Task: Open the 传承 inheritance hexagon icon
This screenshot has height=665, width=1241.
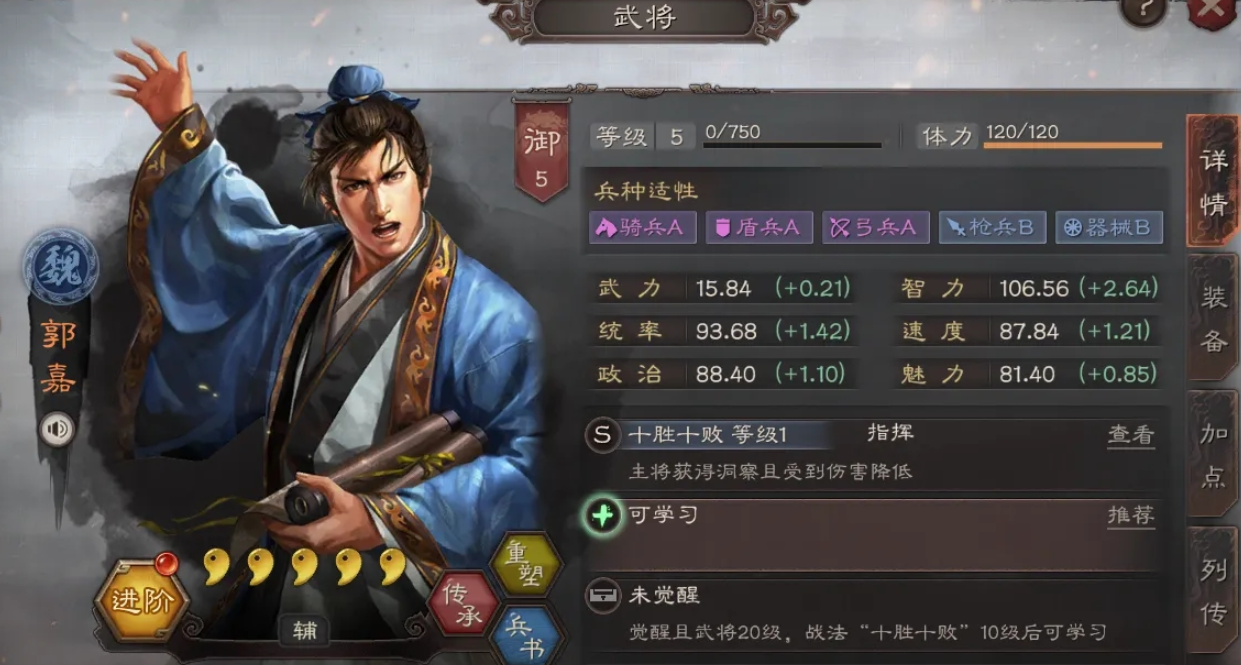Action: [463, 603]
